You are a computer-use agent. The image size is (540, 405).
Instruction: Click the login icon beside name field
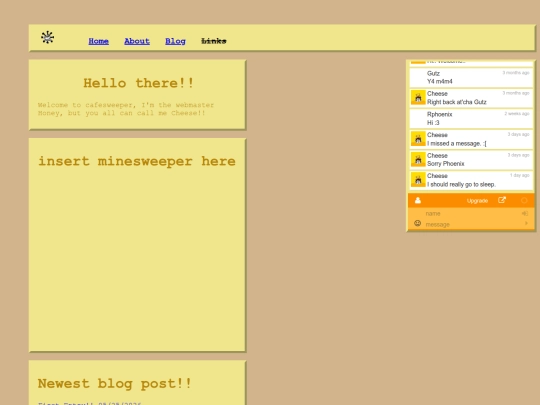525,214
